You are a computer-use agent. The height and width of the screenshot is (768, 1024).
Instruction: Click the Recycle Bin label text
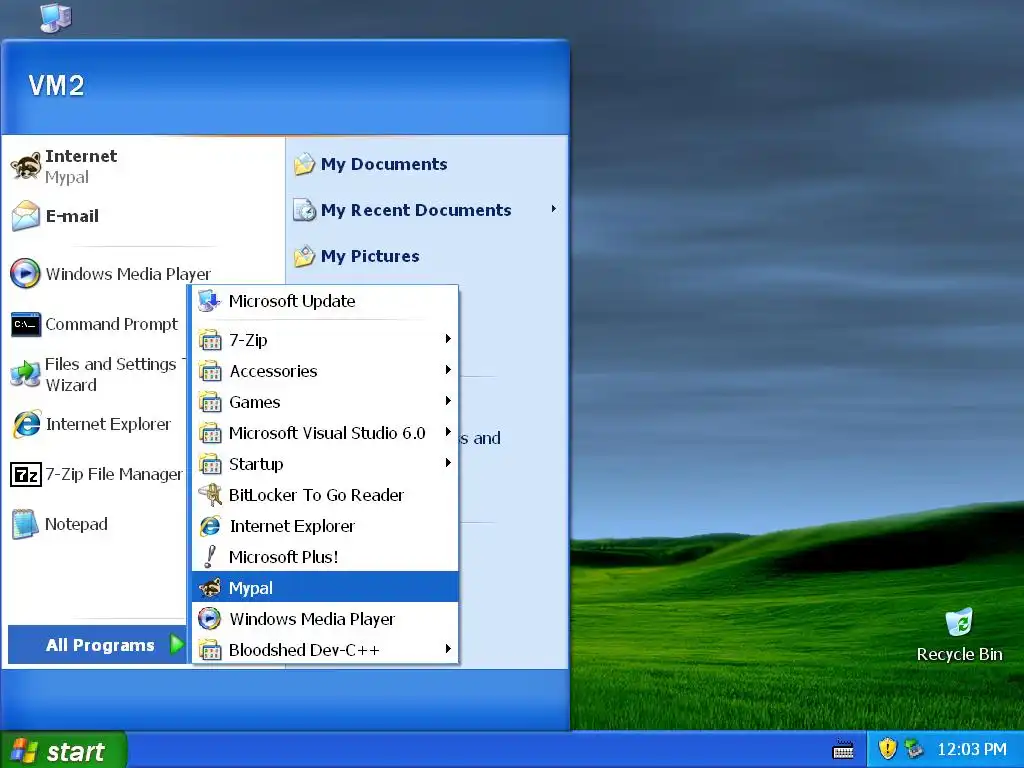point(959,654)
